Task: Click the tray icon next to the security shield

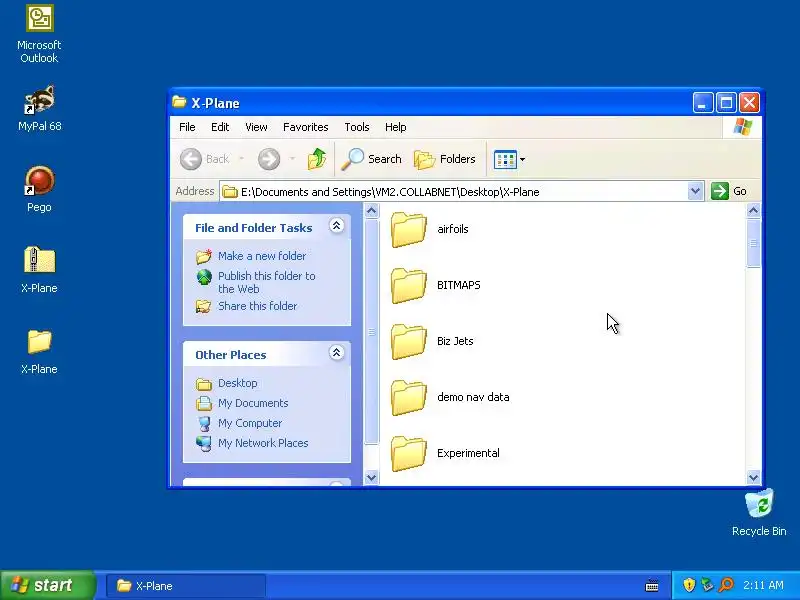Action: [x=707, y=585]
